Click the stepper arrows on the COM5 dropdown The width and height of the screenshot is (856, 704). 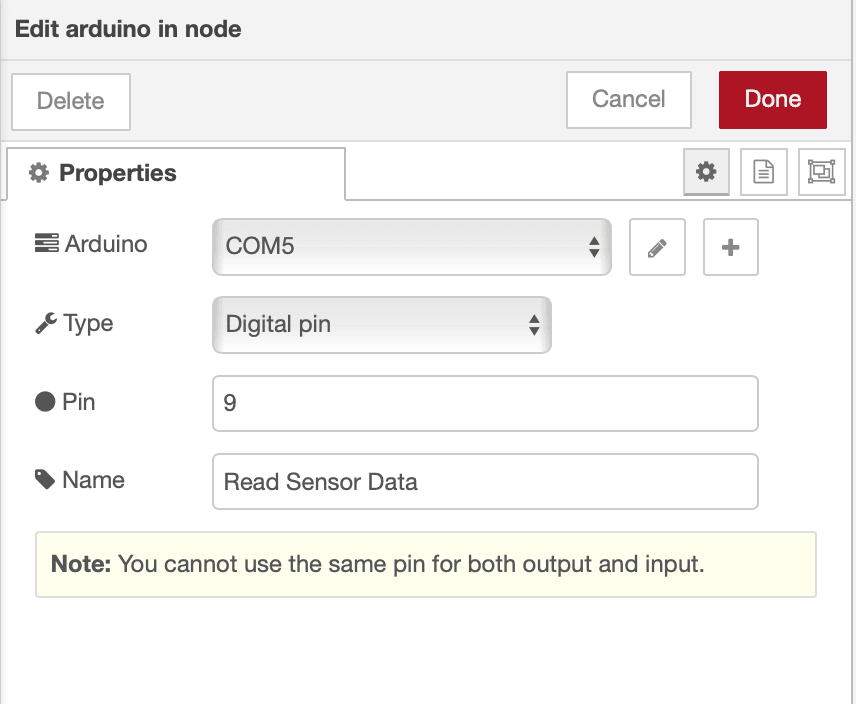click(598, 246)
